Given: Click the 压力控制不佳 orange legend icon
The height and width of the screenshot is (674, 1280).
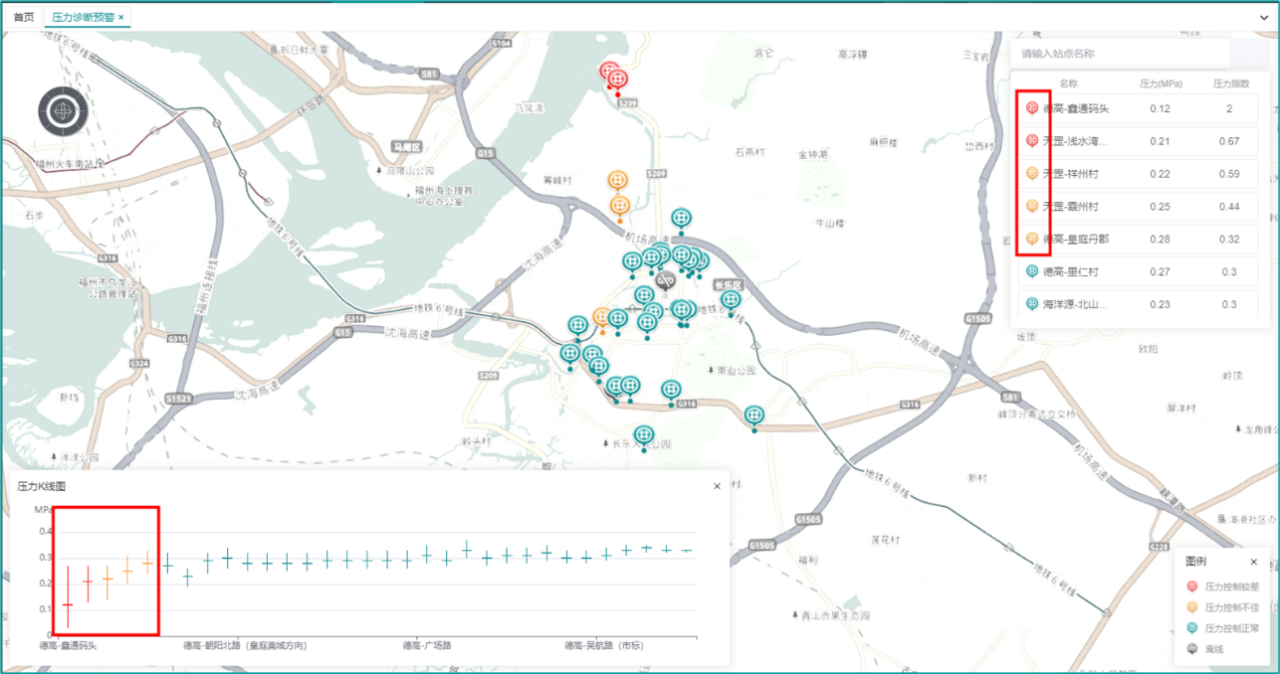Looking at the screenshot, I should (x=1191, y=607).
